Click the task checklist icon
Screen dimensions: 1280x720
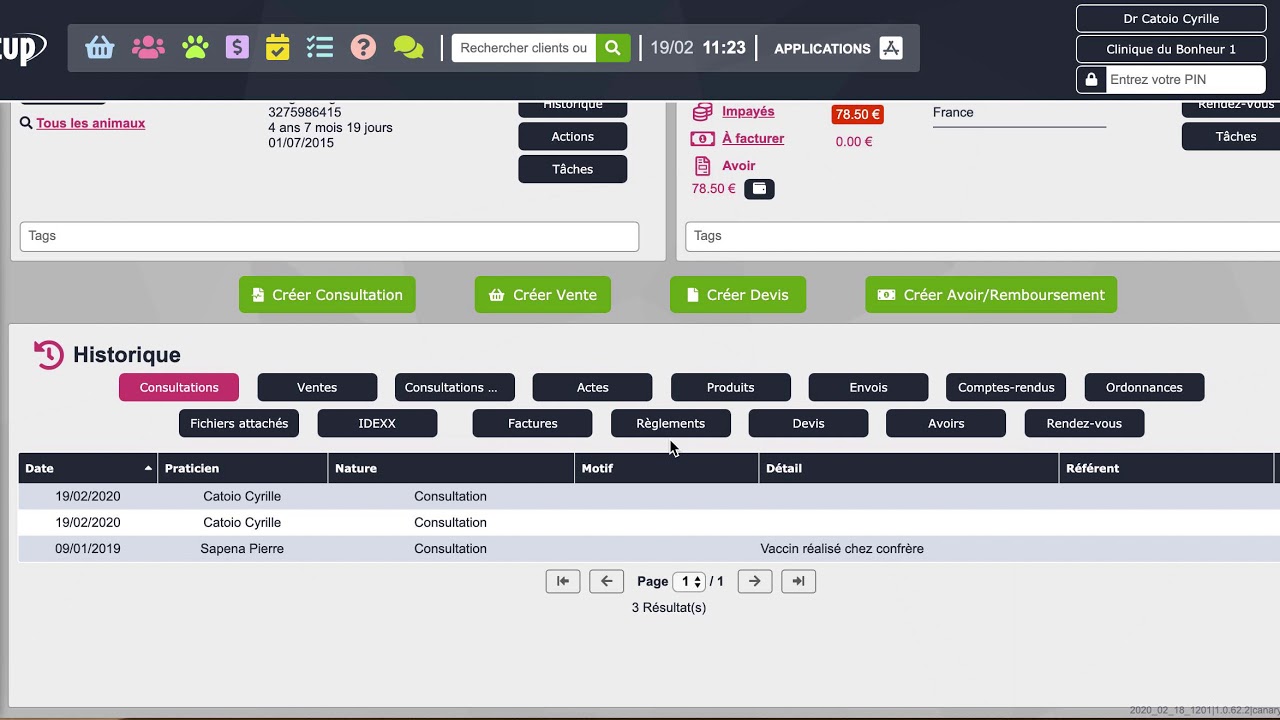[x=320, y=47]
